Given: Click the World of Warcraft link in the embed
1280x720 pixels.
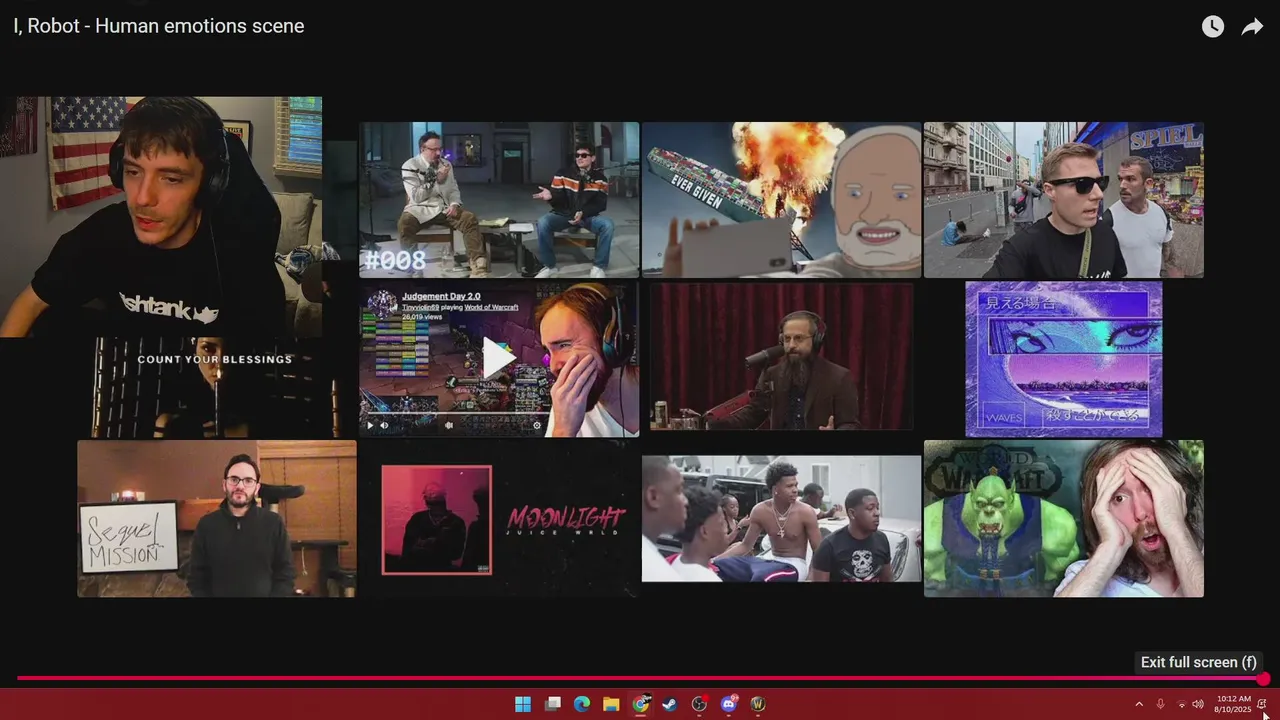Looking at the screenshot, I should [x=491, y=307].
